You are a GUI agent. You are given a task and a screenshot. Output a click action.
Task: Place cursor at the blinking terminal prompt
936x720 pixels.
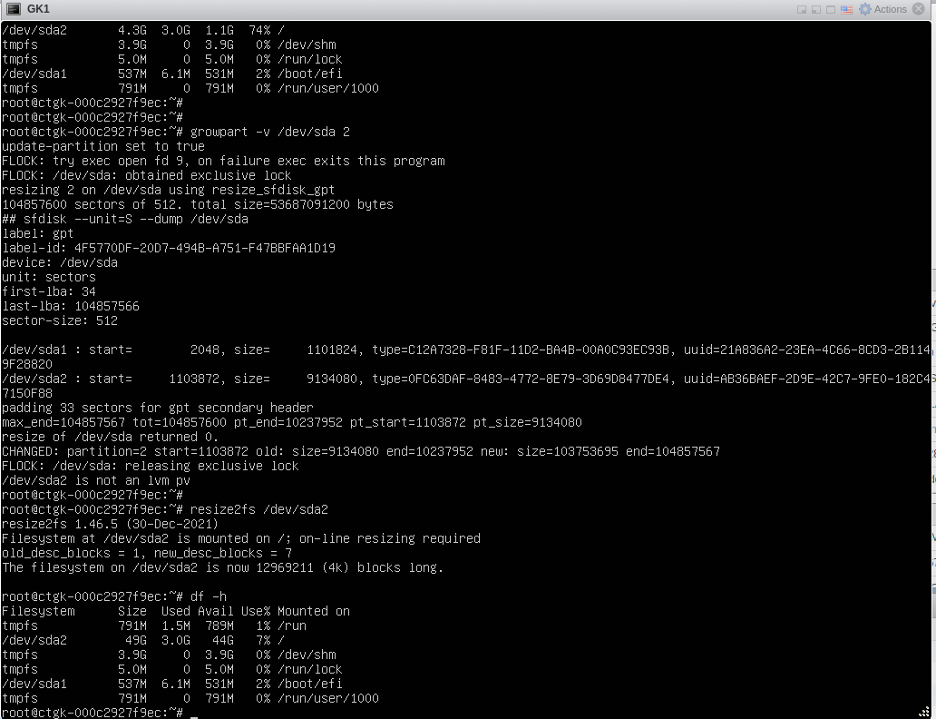click(190, 712)
